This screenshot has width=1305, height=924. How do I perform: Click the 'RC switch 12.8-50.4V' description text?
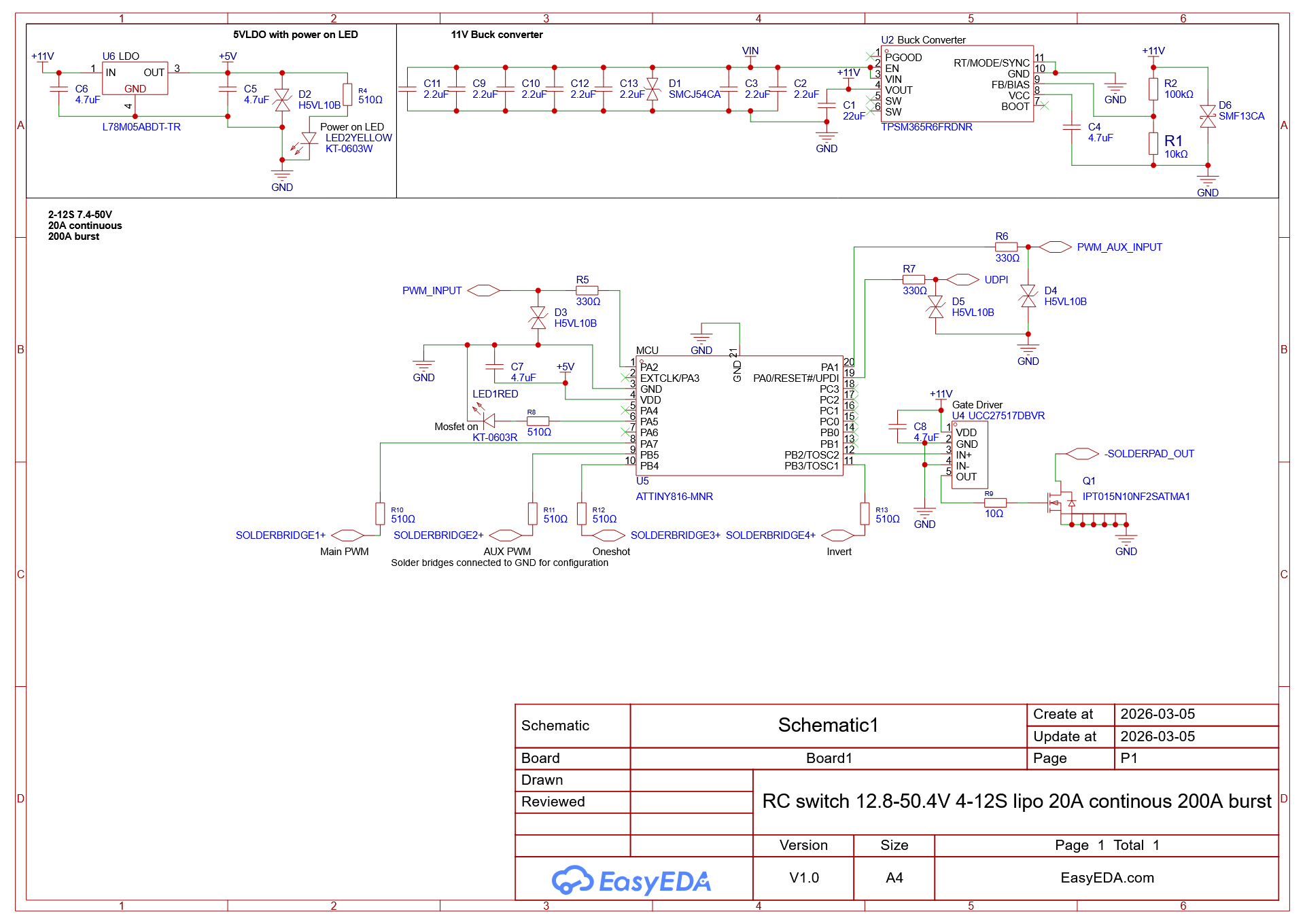[1017, 801]
